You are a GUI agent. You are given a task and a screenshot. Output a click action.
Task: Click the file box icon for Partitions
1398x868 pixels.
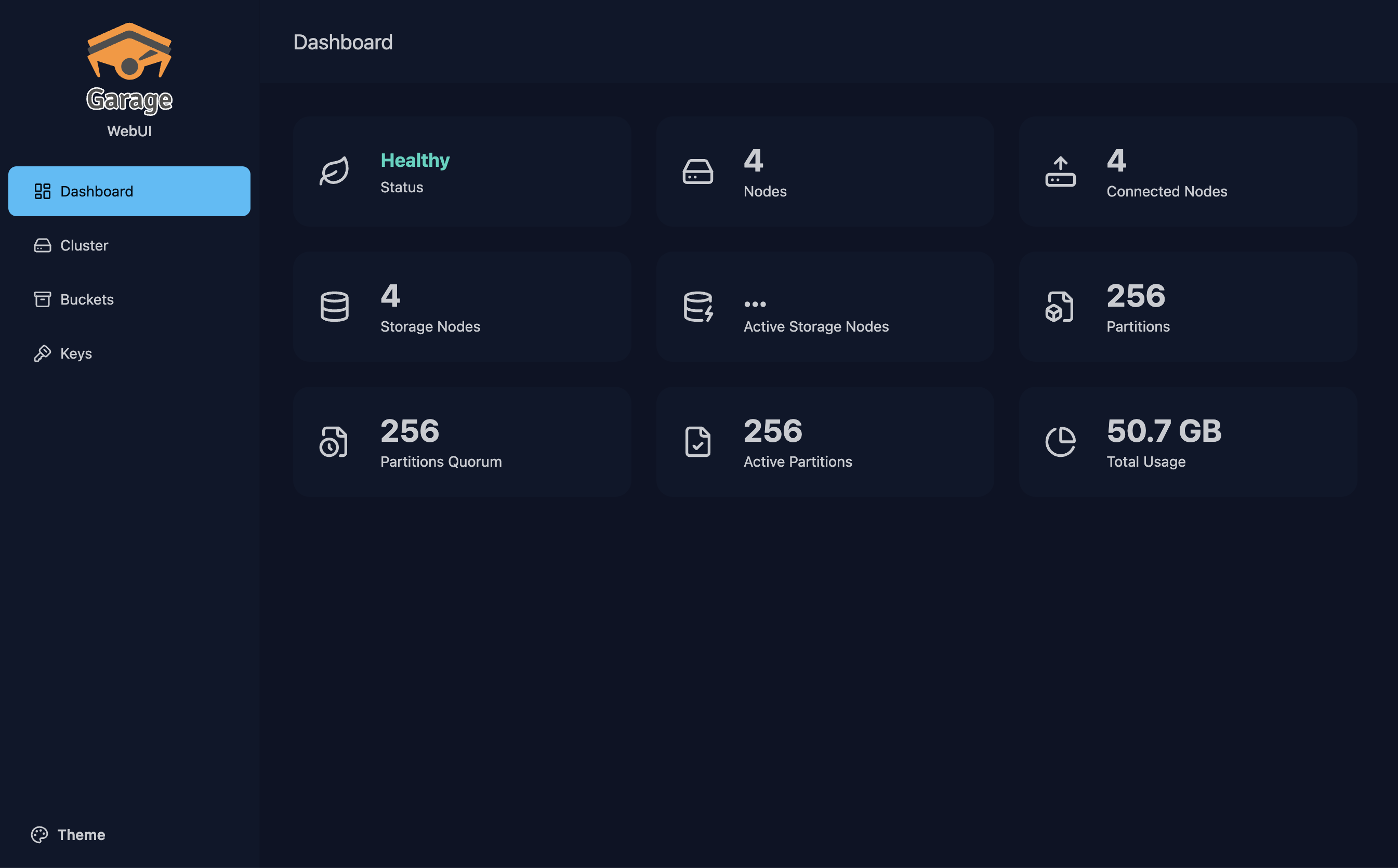pos(1059,307)
